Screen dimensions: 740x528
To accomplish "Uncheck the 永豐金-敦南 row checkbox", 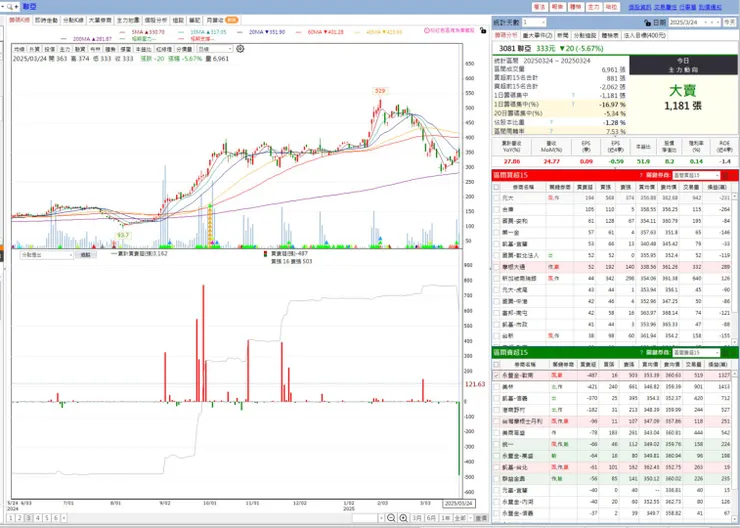I will click(496, 376).
